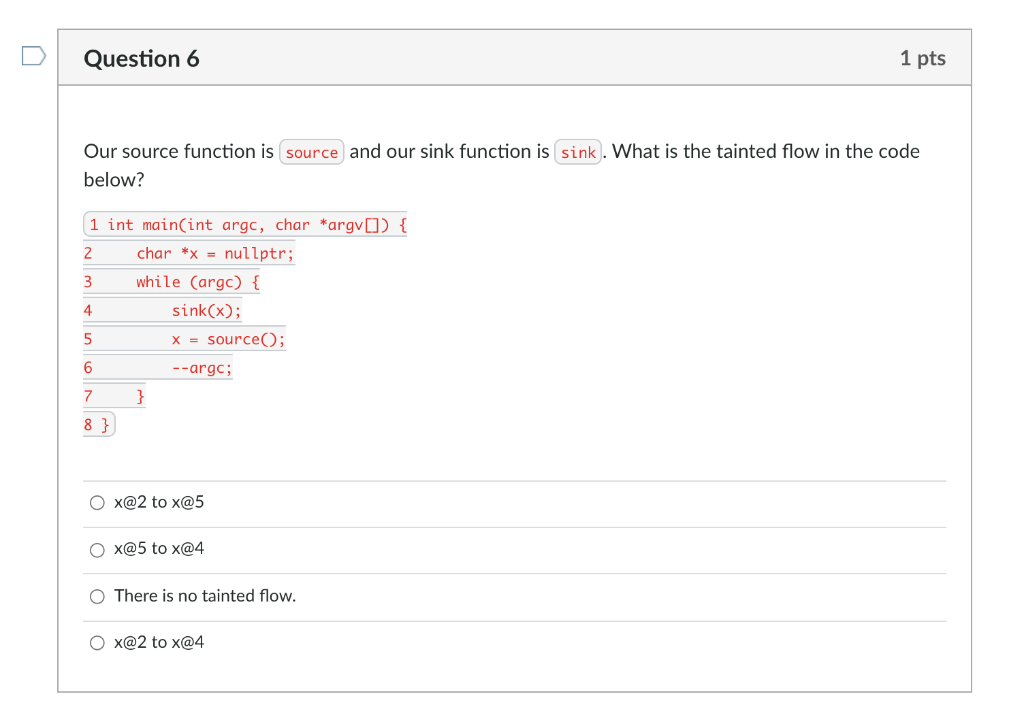Click code line '7 }'
This screenshot has width=1024, height=724.
(x=114, y=396)
